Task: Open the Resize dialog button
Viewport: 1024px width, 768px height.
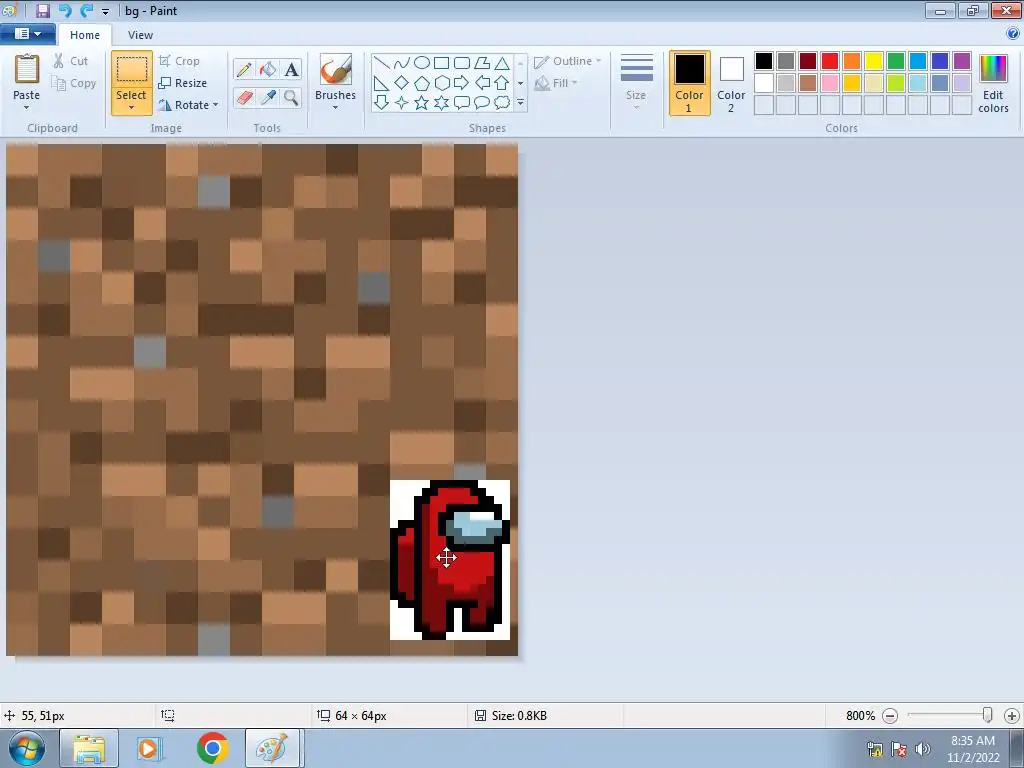Action: tap(183, 83)
